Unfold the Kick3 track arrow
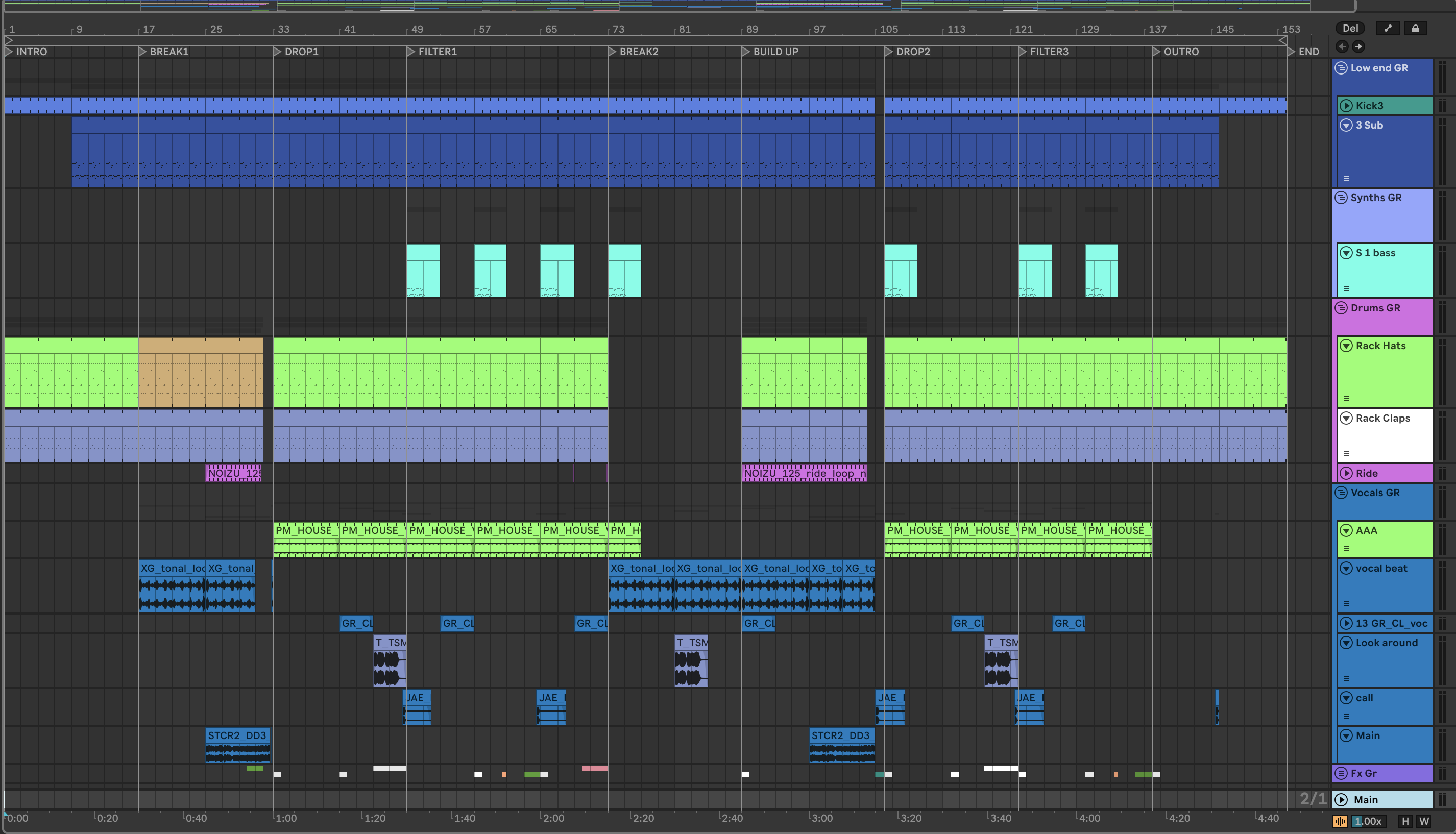 tap(1346, 105)
